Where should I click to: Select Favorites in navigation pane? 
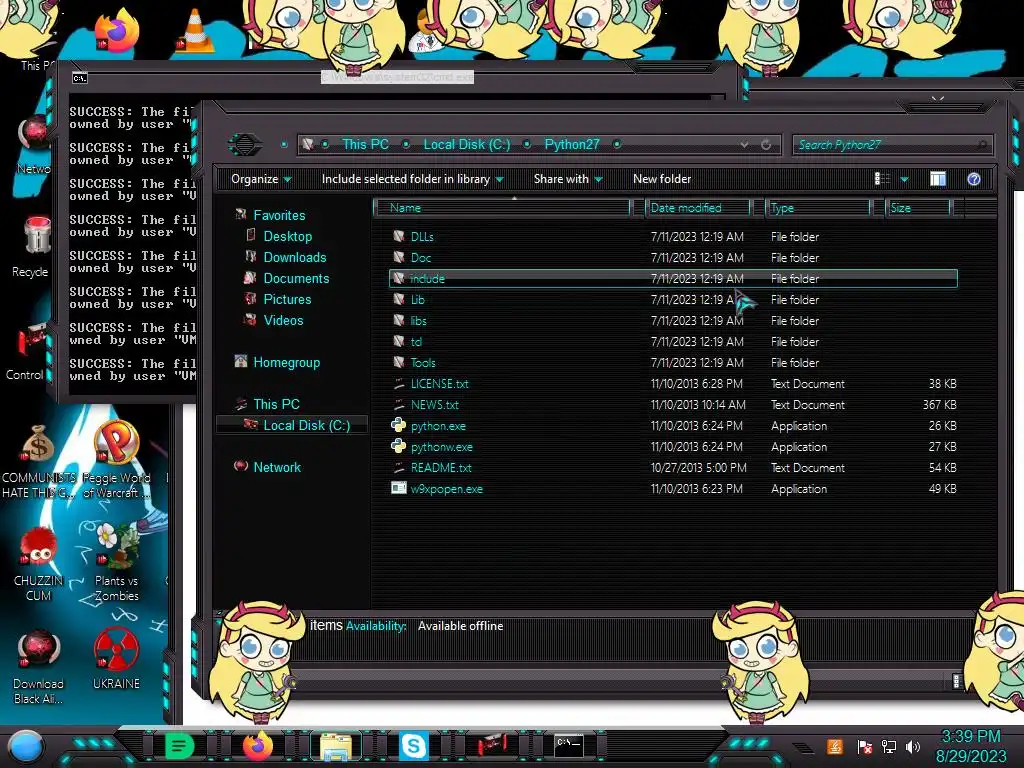pos(279,216)
